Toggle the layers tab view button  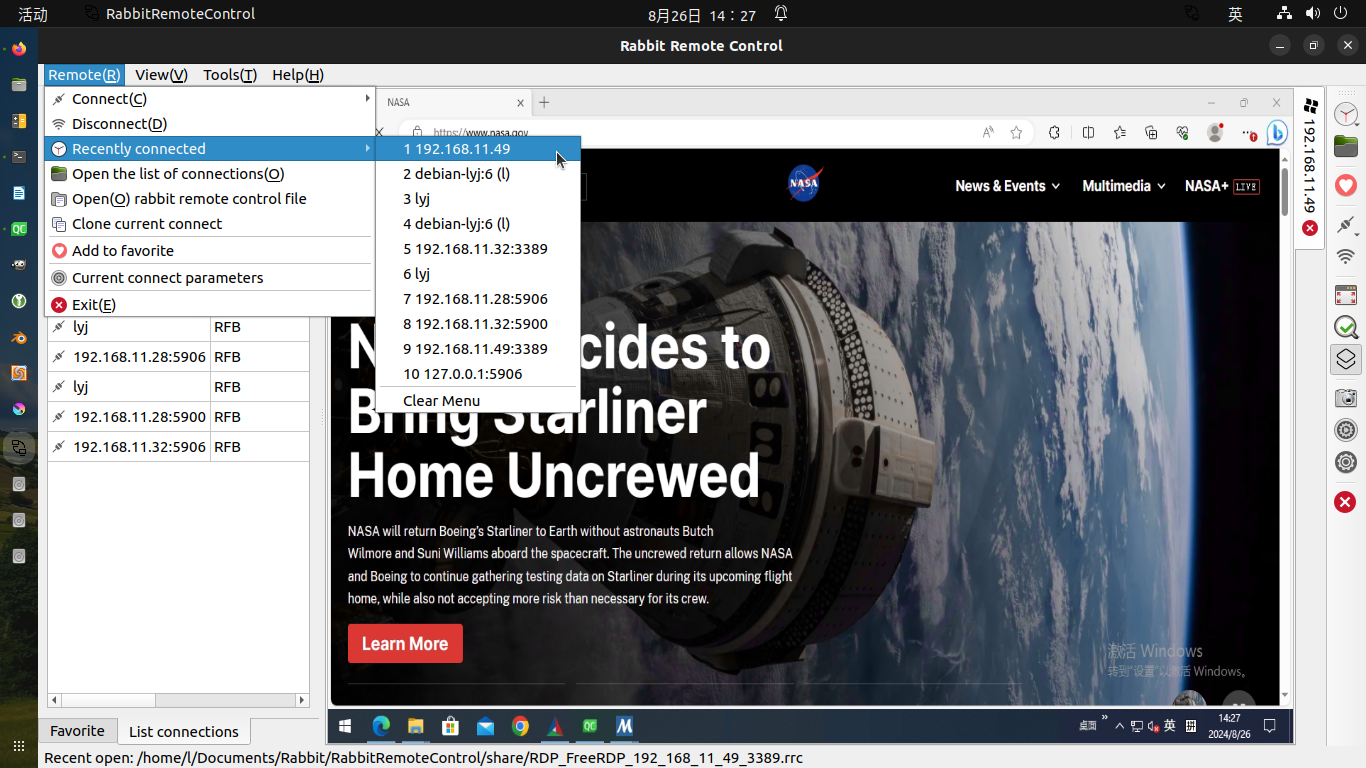pos(1346,360)
